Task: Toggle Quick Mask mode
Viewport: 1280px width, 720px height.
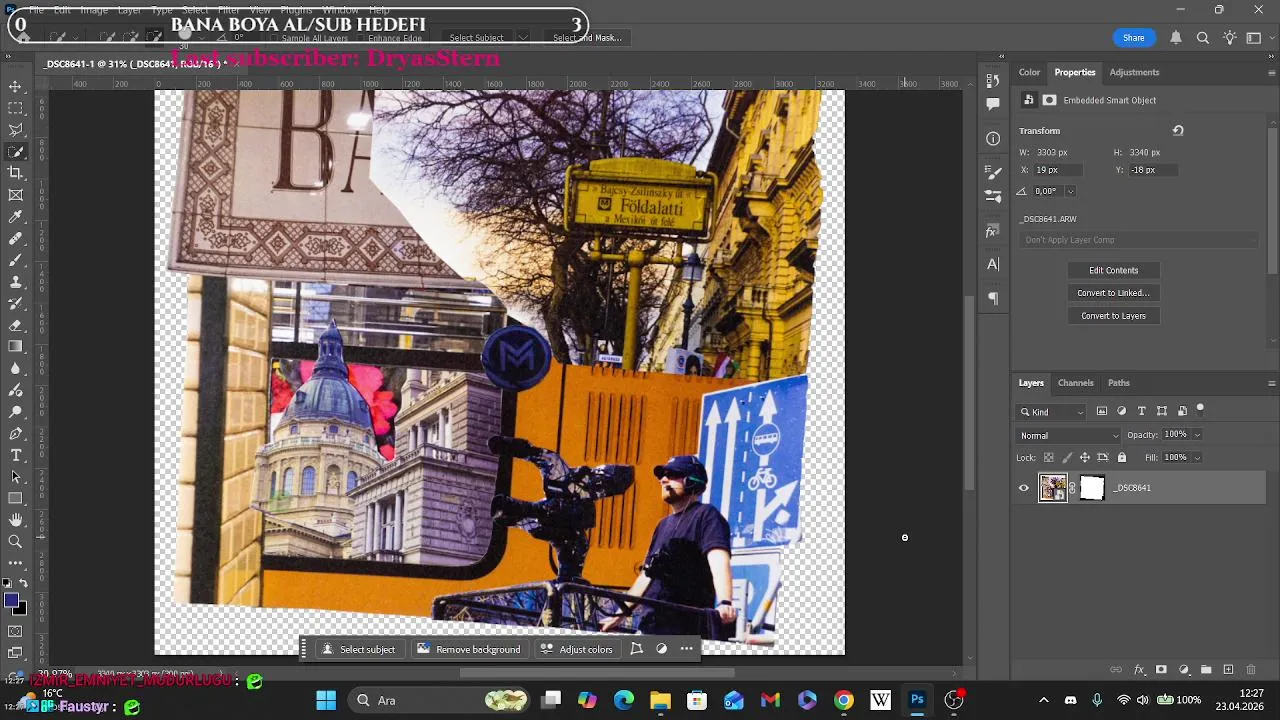Action: tap(15, 631)
